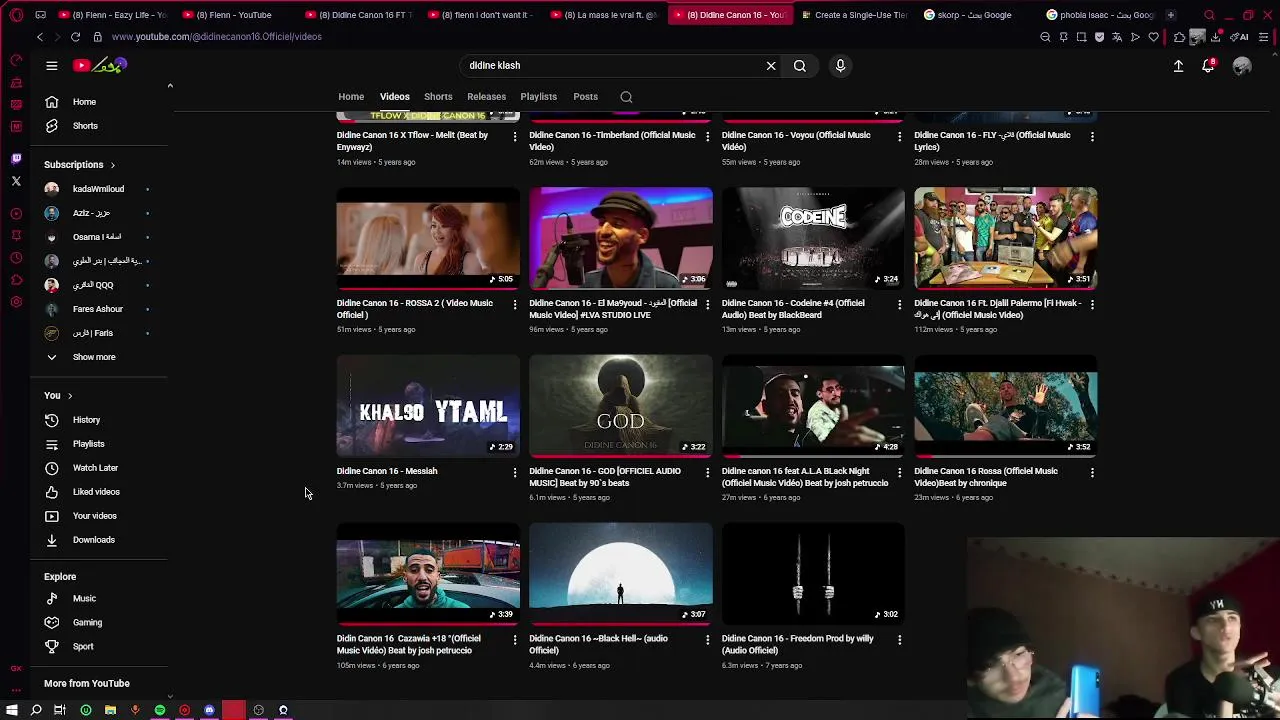
Task: Open more options for Djalil Palermo video
Action: 1092,304
